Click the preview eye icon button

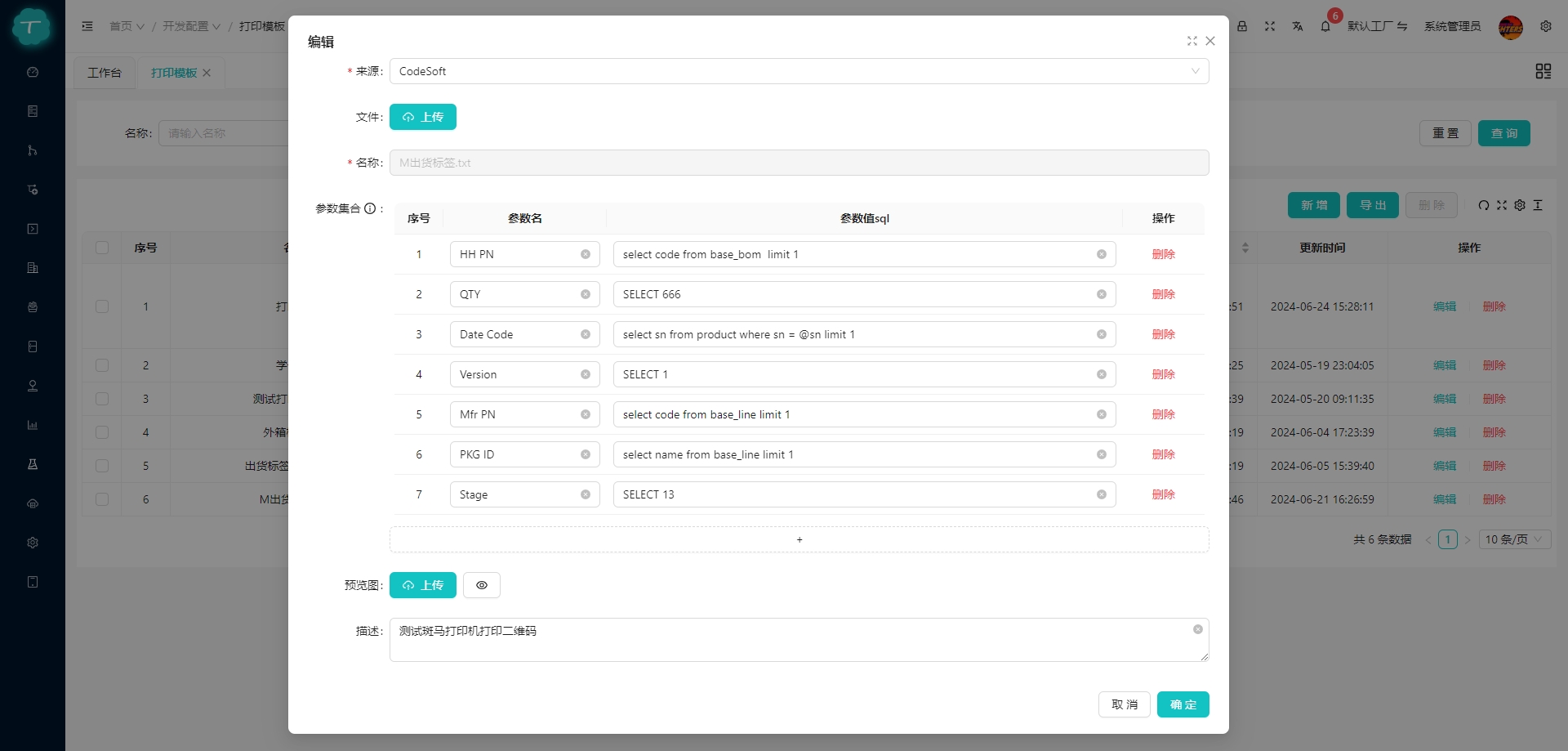click(482, 585)
